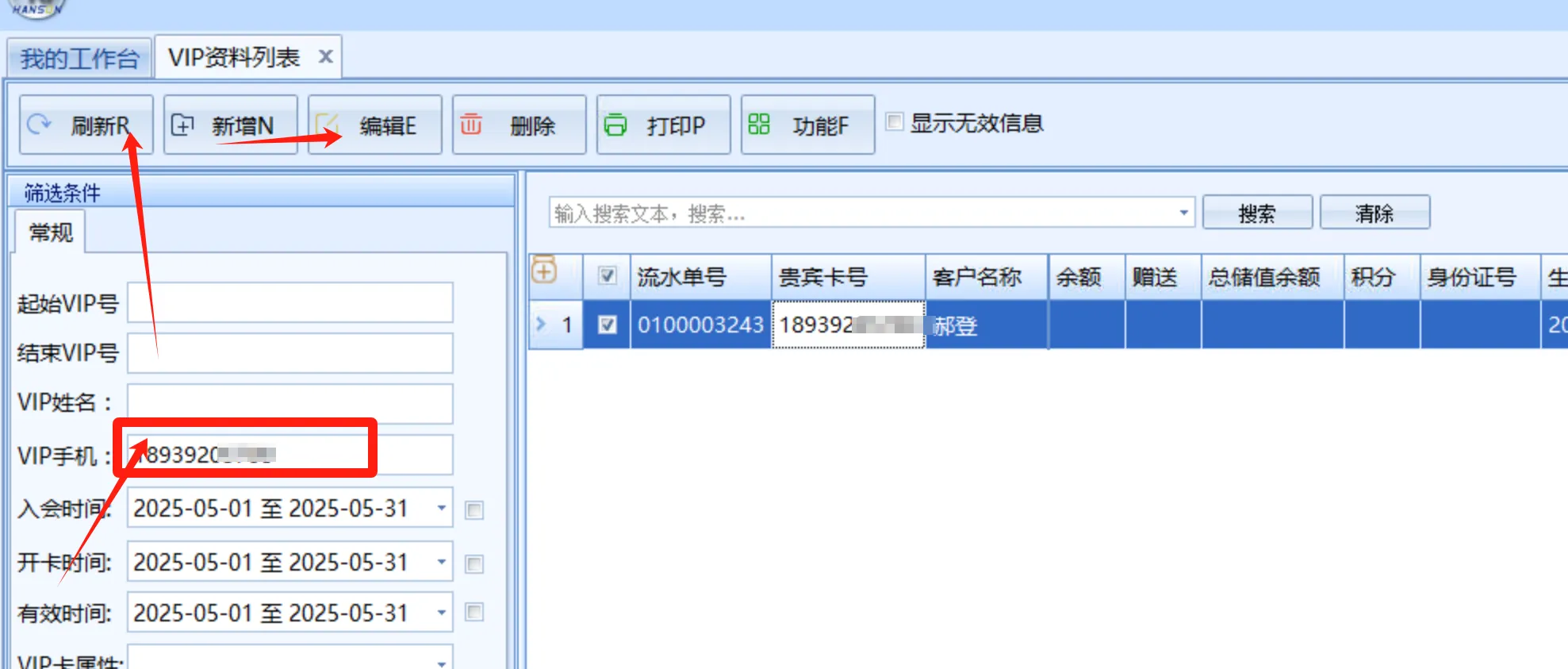Image resolution: width=1568 pixels, height=669 pixels.
Task: Uncheck row 1 checkbox for 郝登
Action: [x=607, y=325]
